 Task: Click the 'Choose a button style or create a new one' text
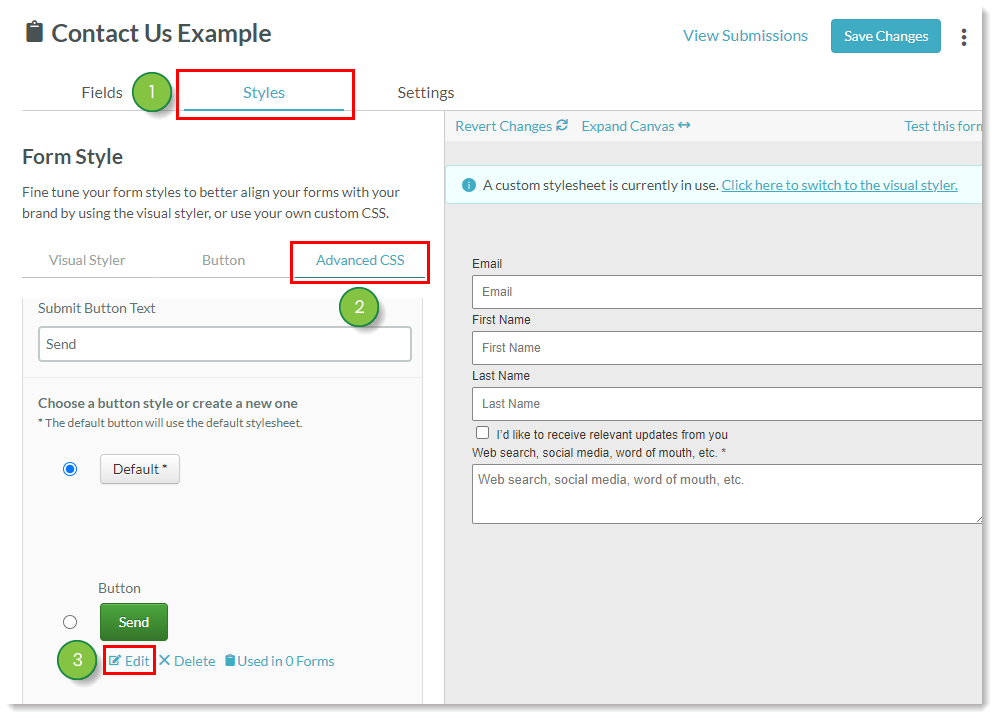coord(168,403)
